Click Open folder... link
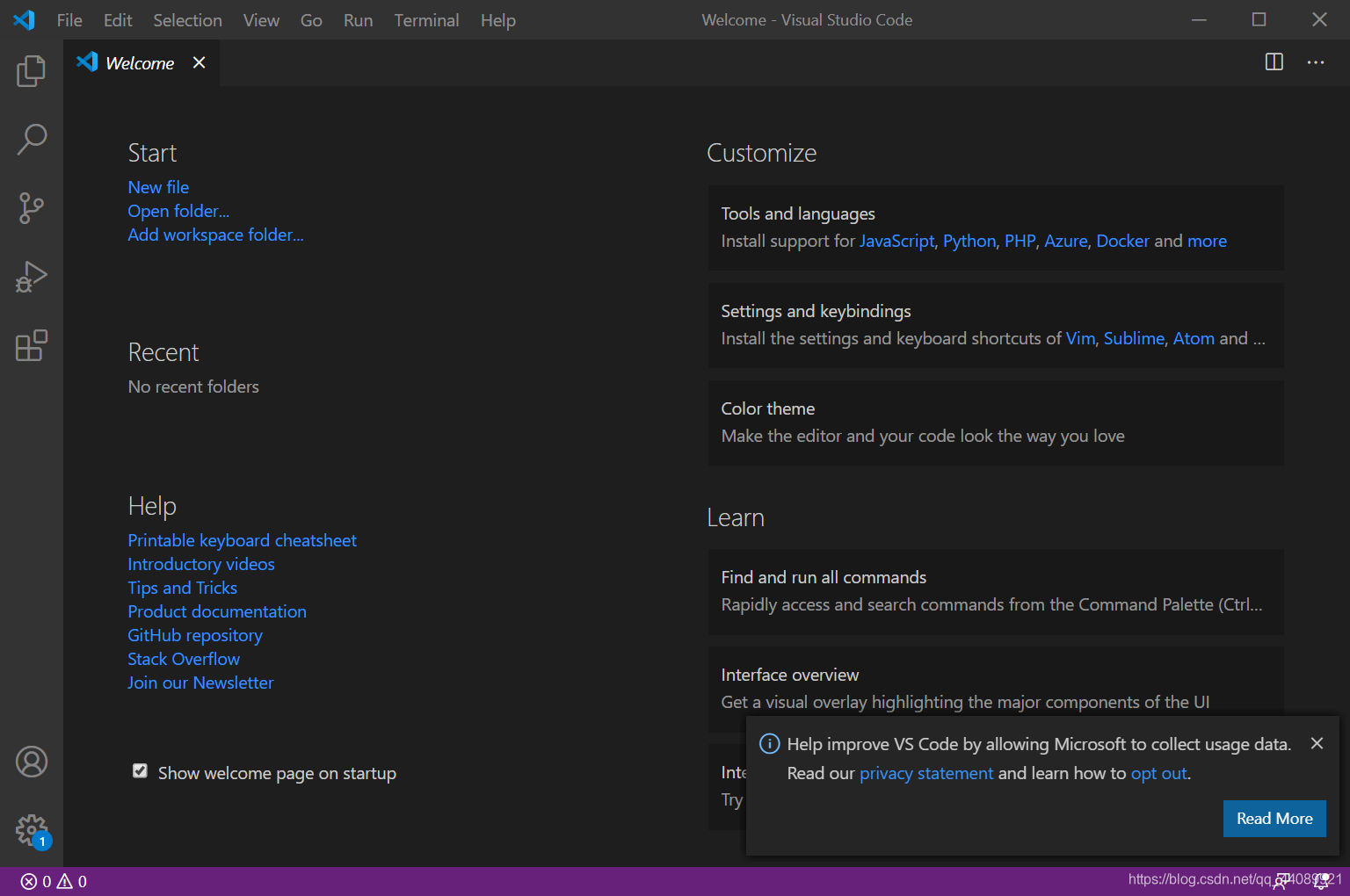 pyautogui.click(x=178, y=211)
